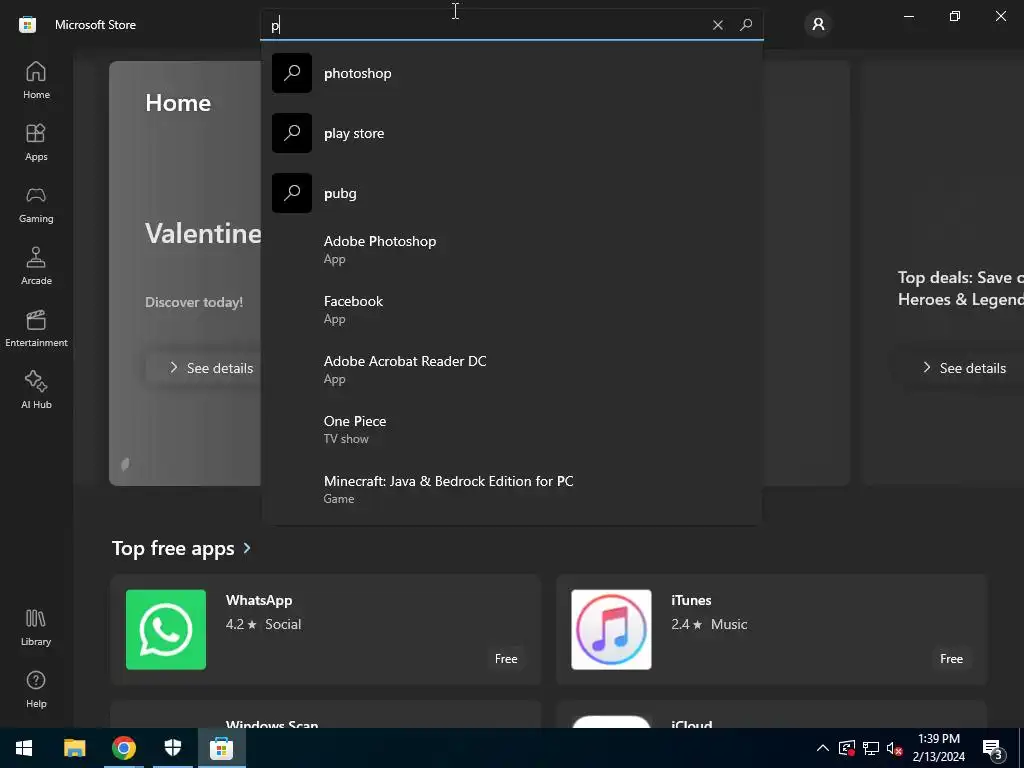Open the Apps section in sidebar
1024x768 pixels.
(x=36, y=142)
